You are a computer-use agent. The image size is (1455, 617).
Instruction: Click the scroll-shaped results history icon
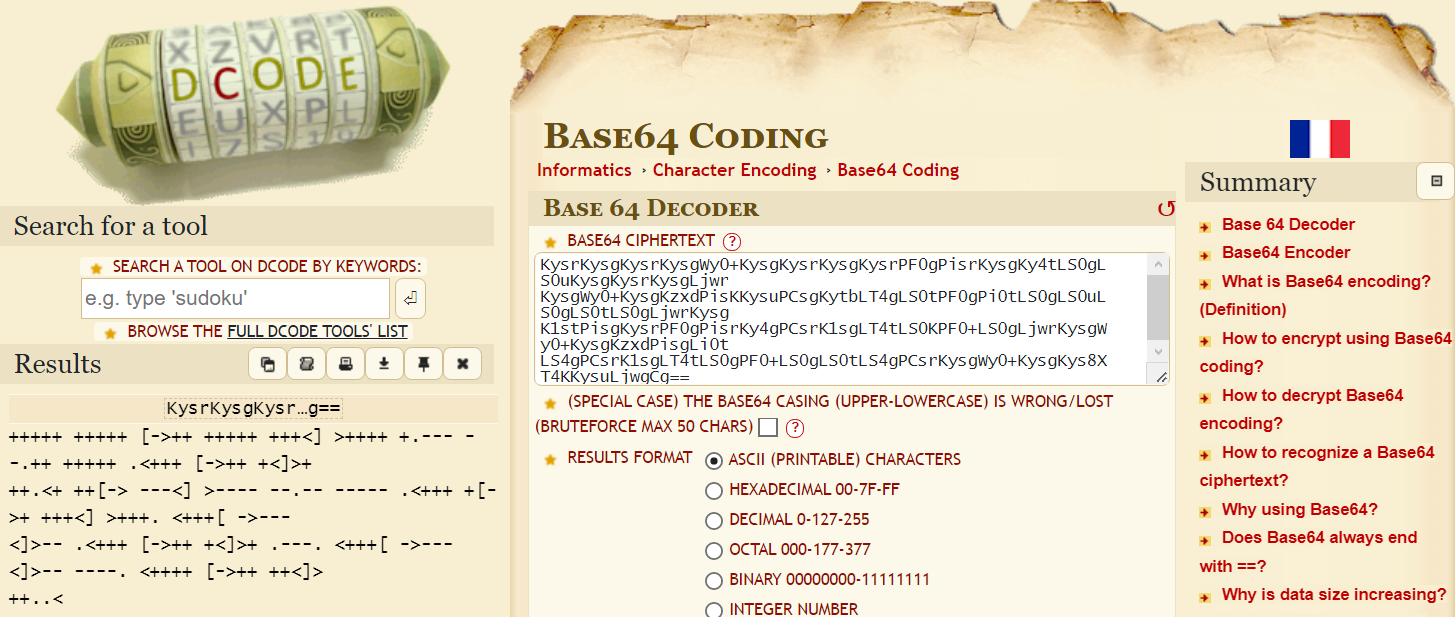[x=306, y=364]
